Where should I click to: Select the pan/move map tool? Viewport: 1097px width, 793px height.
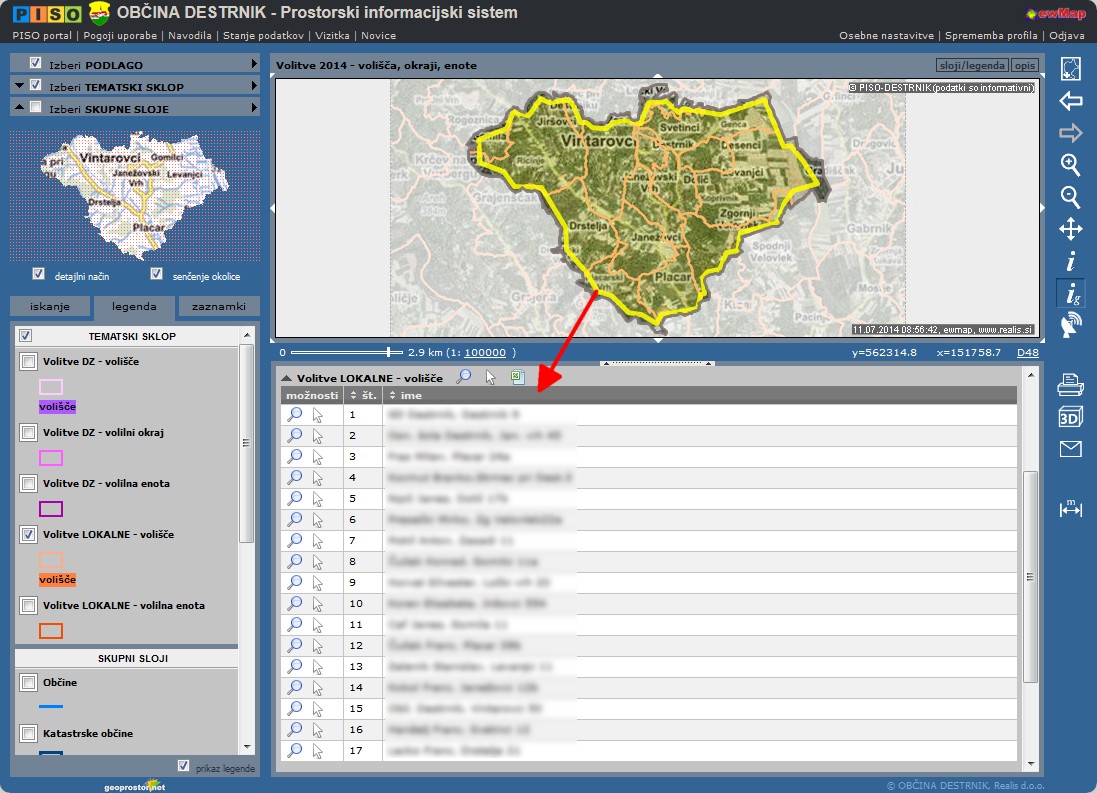pyautogui.click(x=1070, y=230)
